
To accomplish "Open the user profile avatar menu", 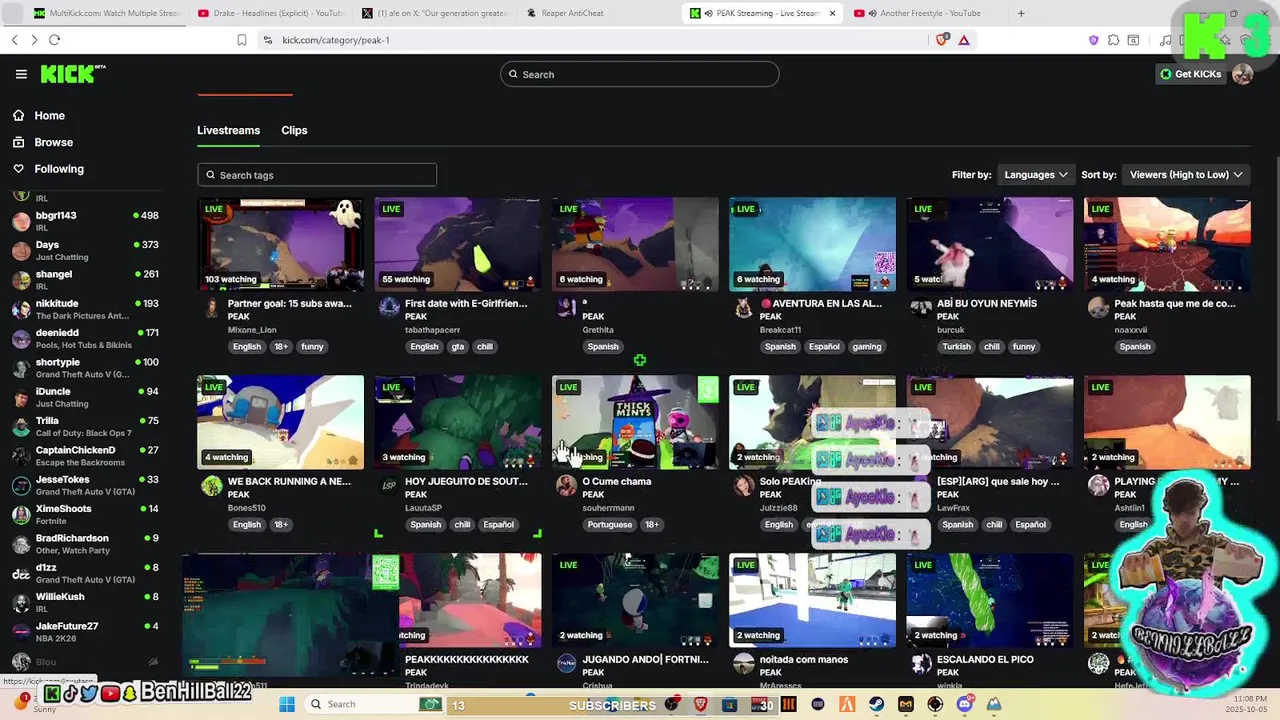I will (1242, 74).
